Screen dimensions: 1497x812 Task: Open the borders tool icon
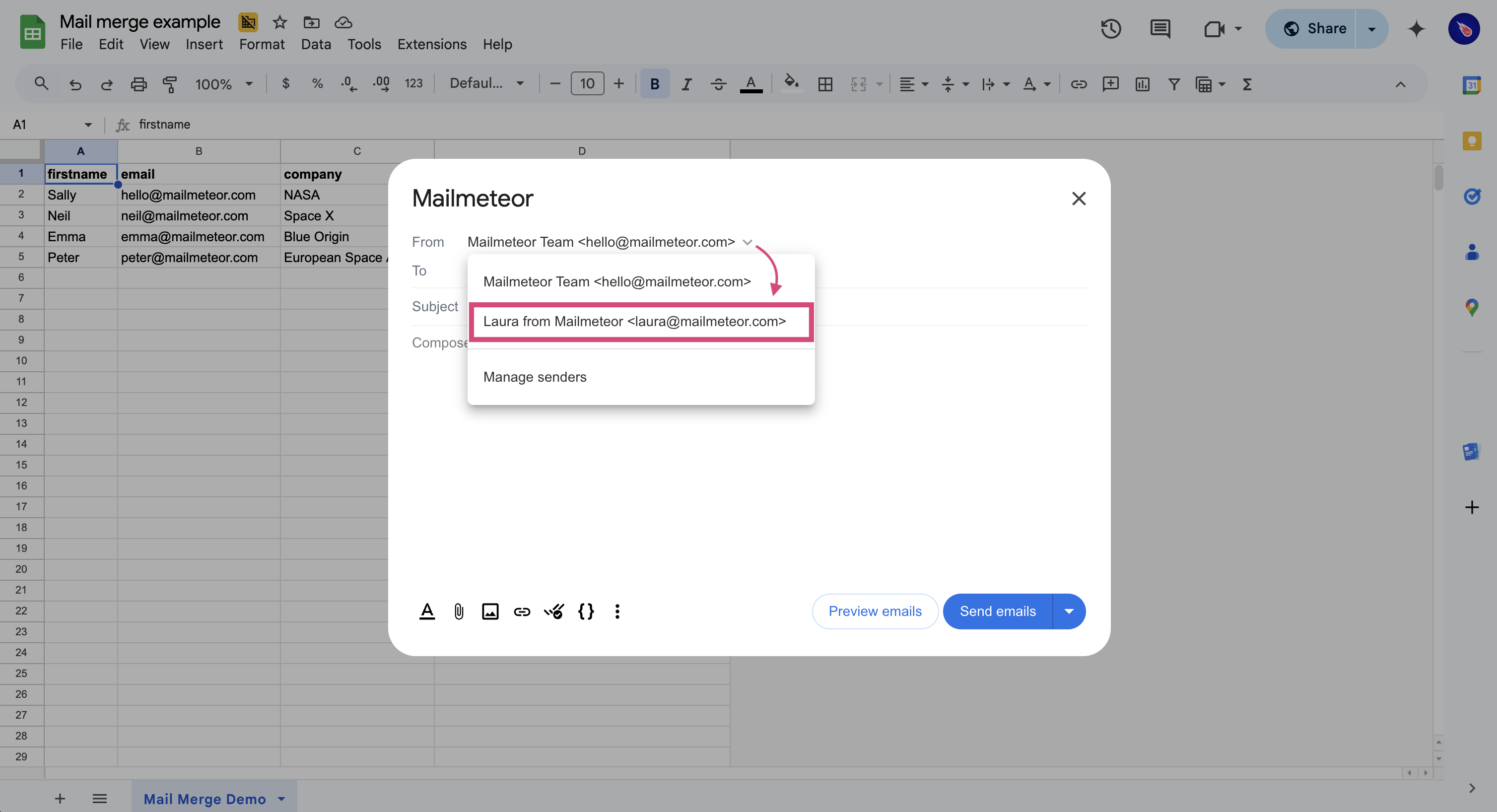point(825,84)
